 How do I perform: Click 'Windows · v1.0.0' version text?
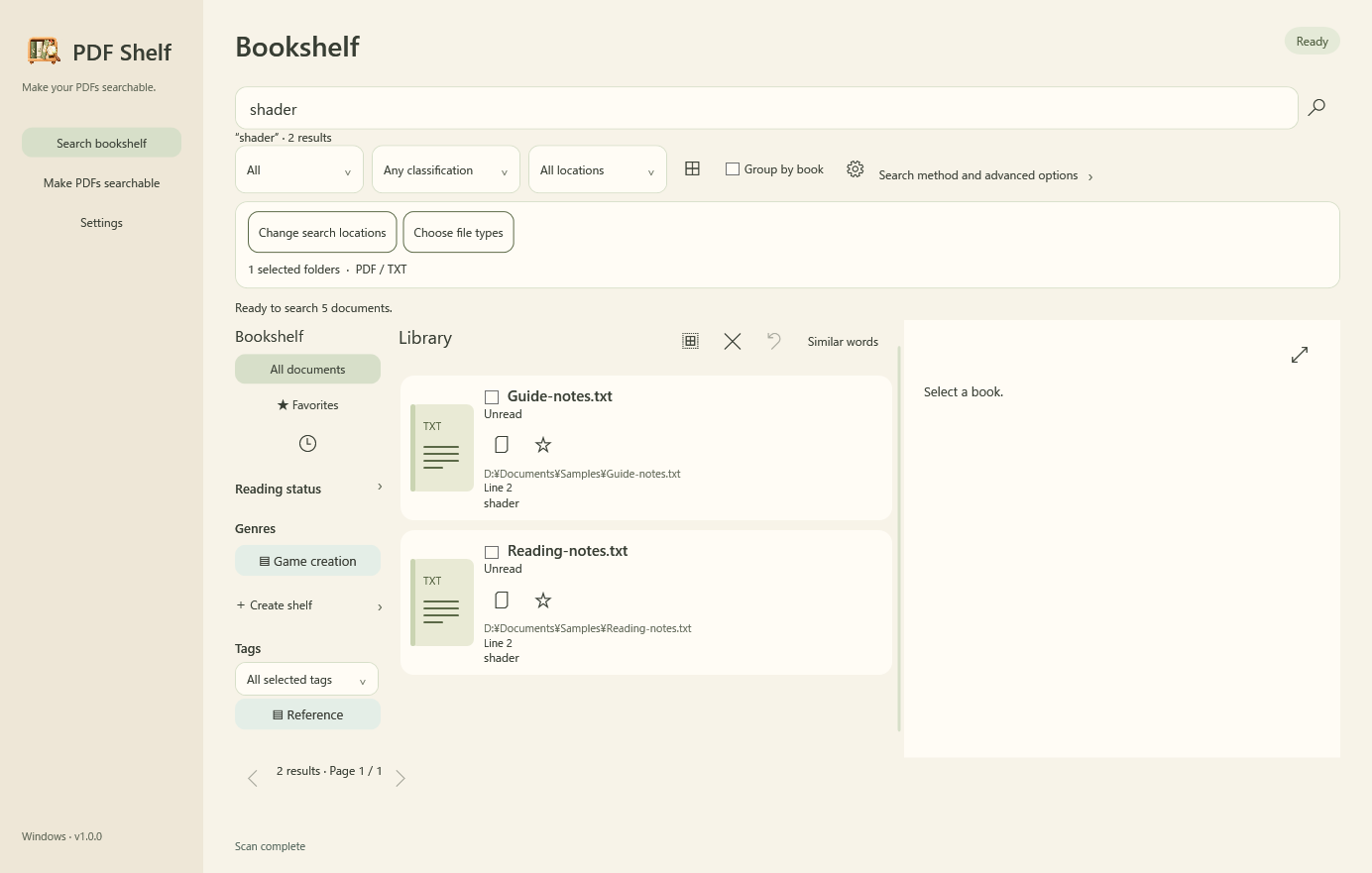61,836
